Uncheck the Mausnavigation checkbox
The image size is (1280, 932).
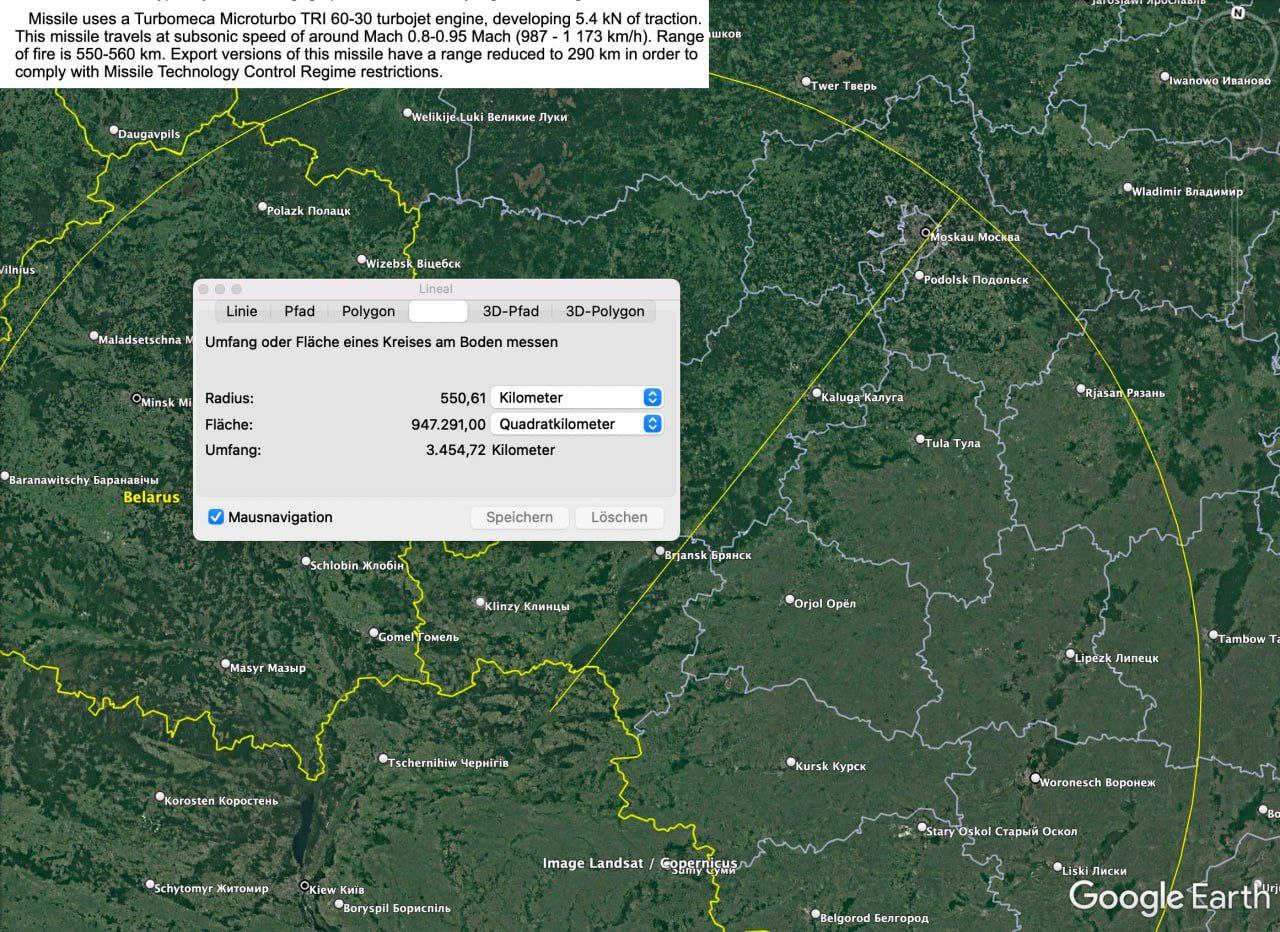216,517
